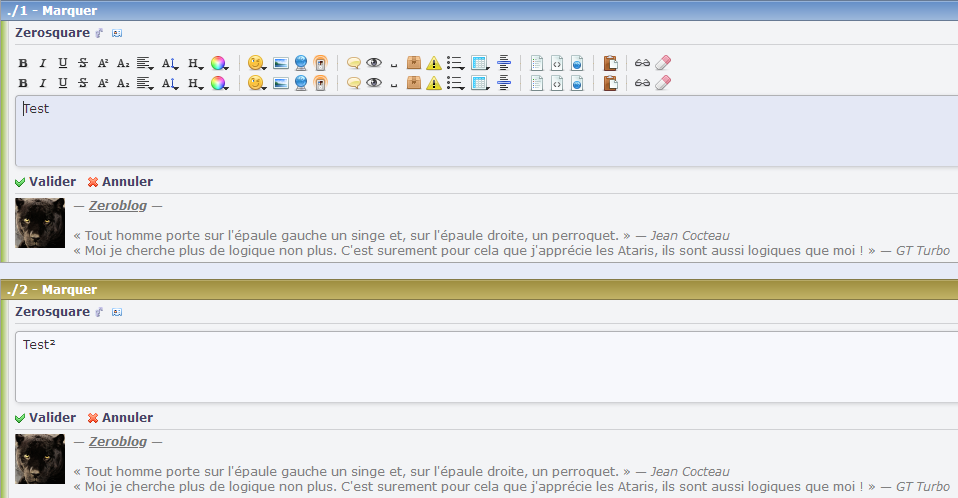The height and width of the screenshot is (498, 958).
Task: Click Valider under post ./1
Action: 45,182
